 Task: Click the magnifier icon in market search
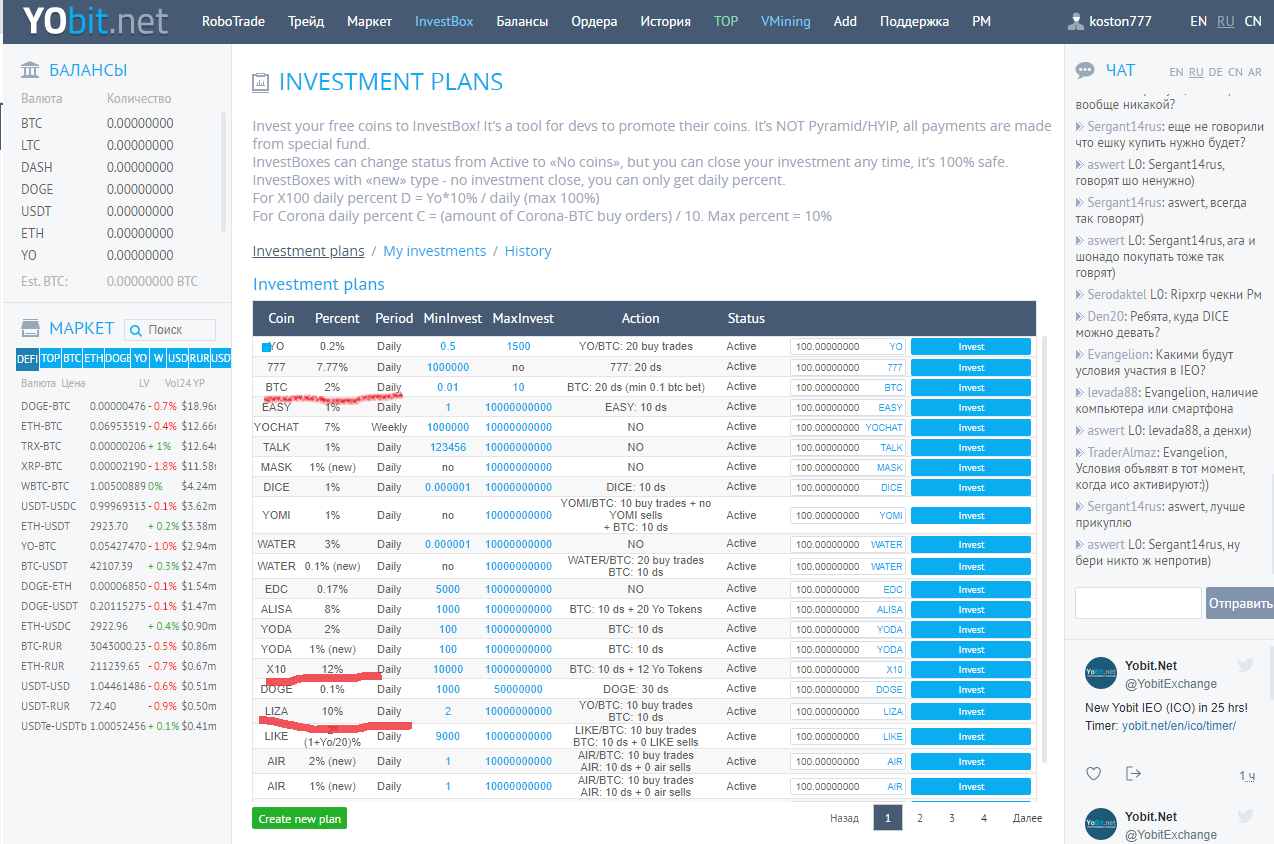pos(136,330)
